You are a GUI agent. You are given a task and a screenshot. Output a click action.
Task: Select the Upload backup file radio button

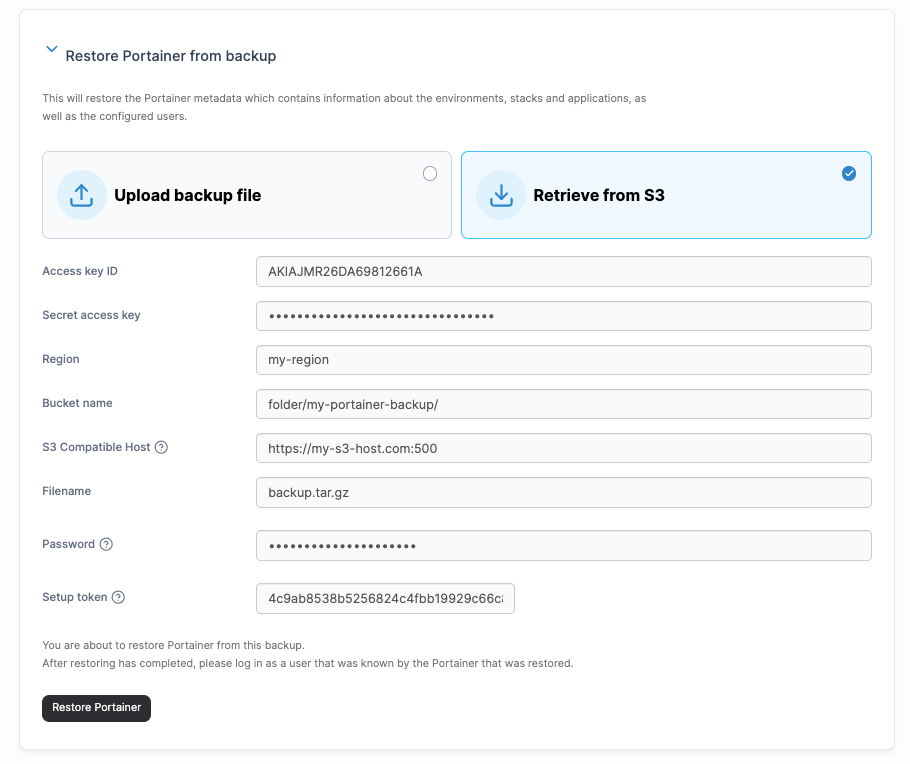coord(429,174)
